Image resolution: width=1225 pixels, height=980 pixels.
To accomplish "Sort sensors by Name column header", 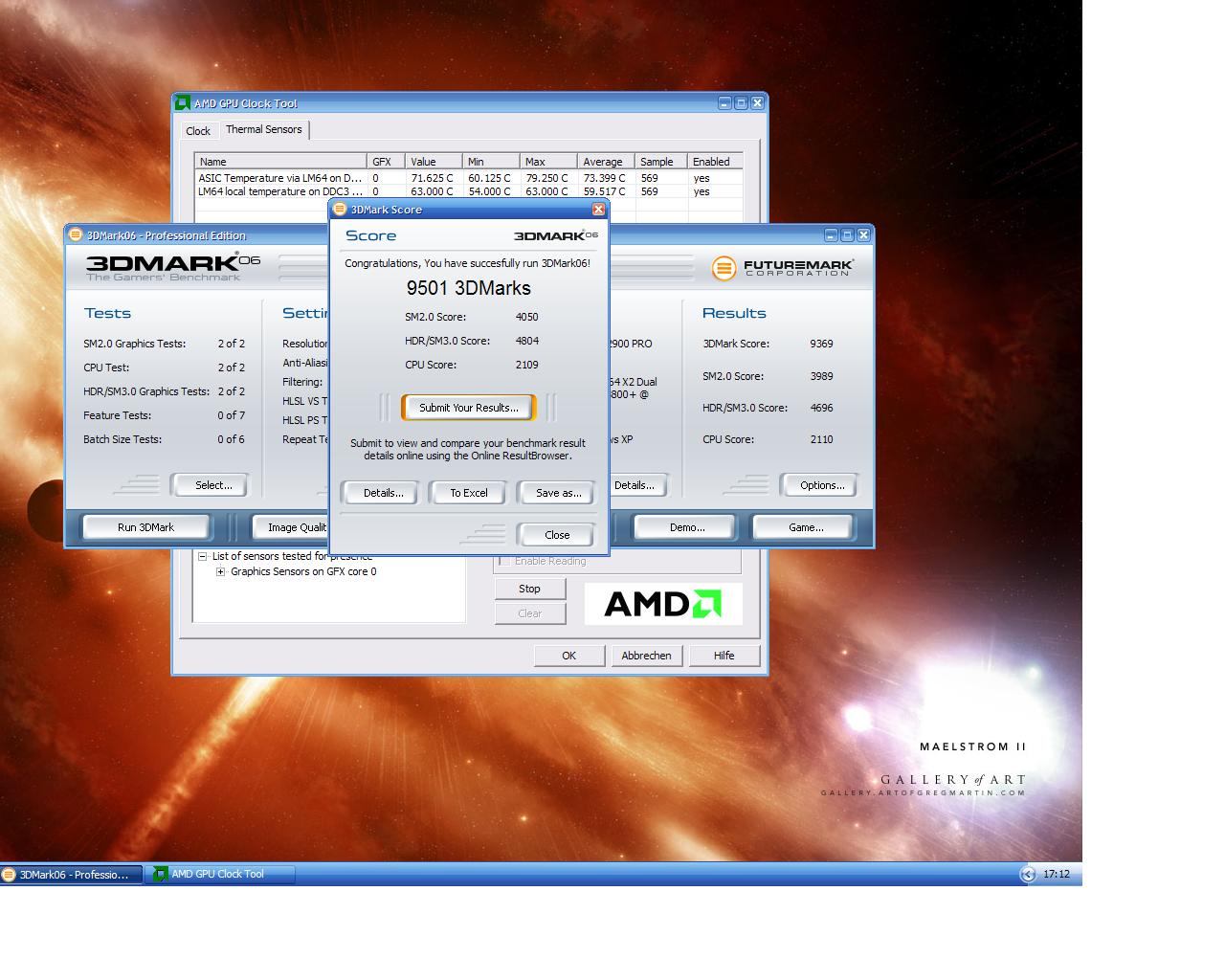I will click(x=280, y=162).
